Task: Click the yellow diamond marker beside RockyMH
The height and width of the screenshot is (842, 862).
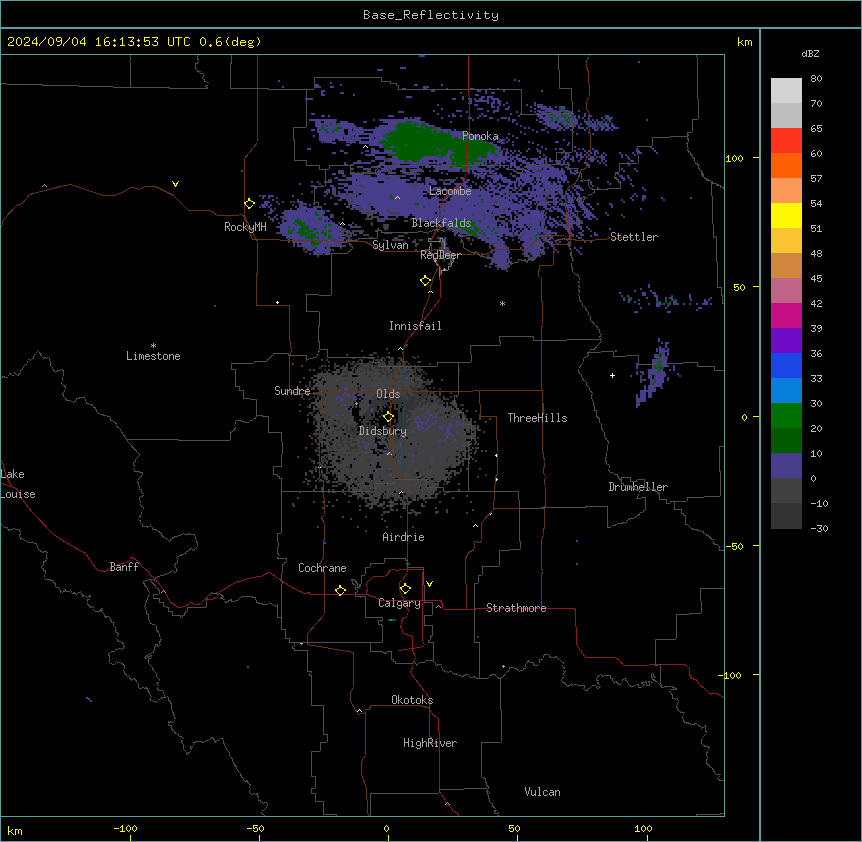Action: tap(249, 203)
